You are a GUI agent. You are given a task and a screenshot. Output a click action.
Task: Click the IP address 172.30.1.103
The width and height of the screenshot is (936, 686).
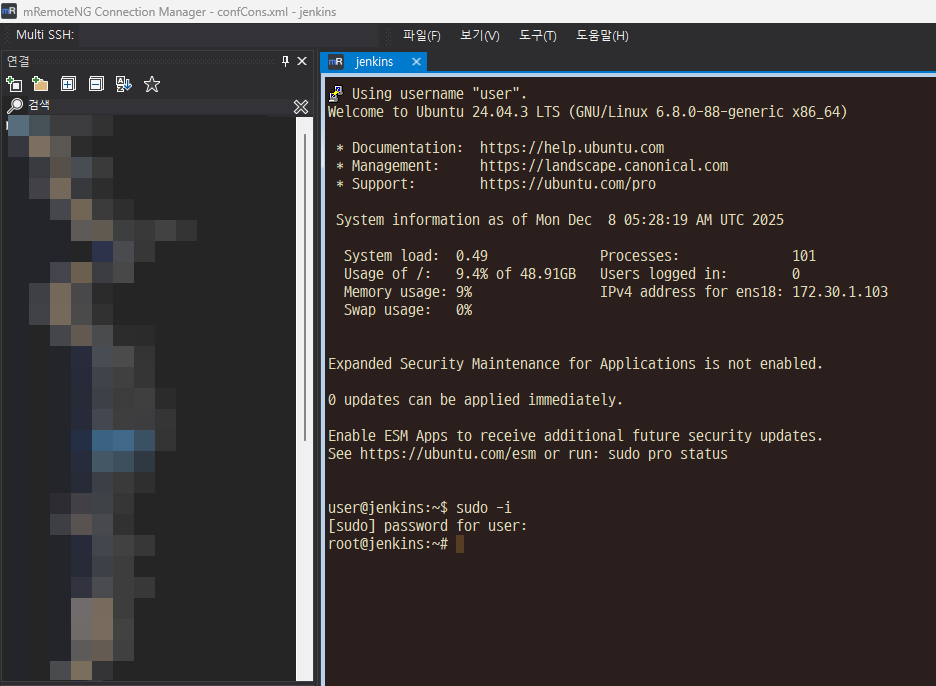pyautogui.click(x=840, y=291)
